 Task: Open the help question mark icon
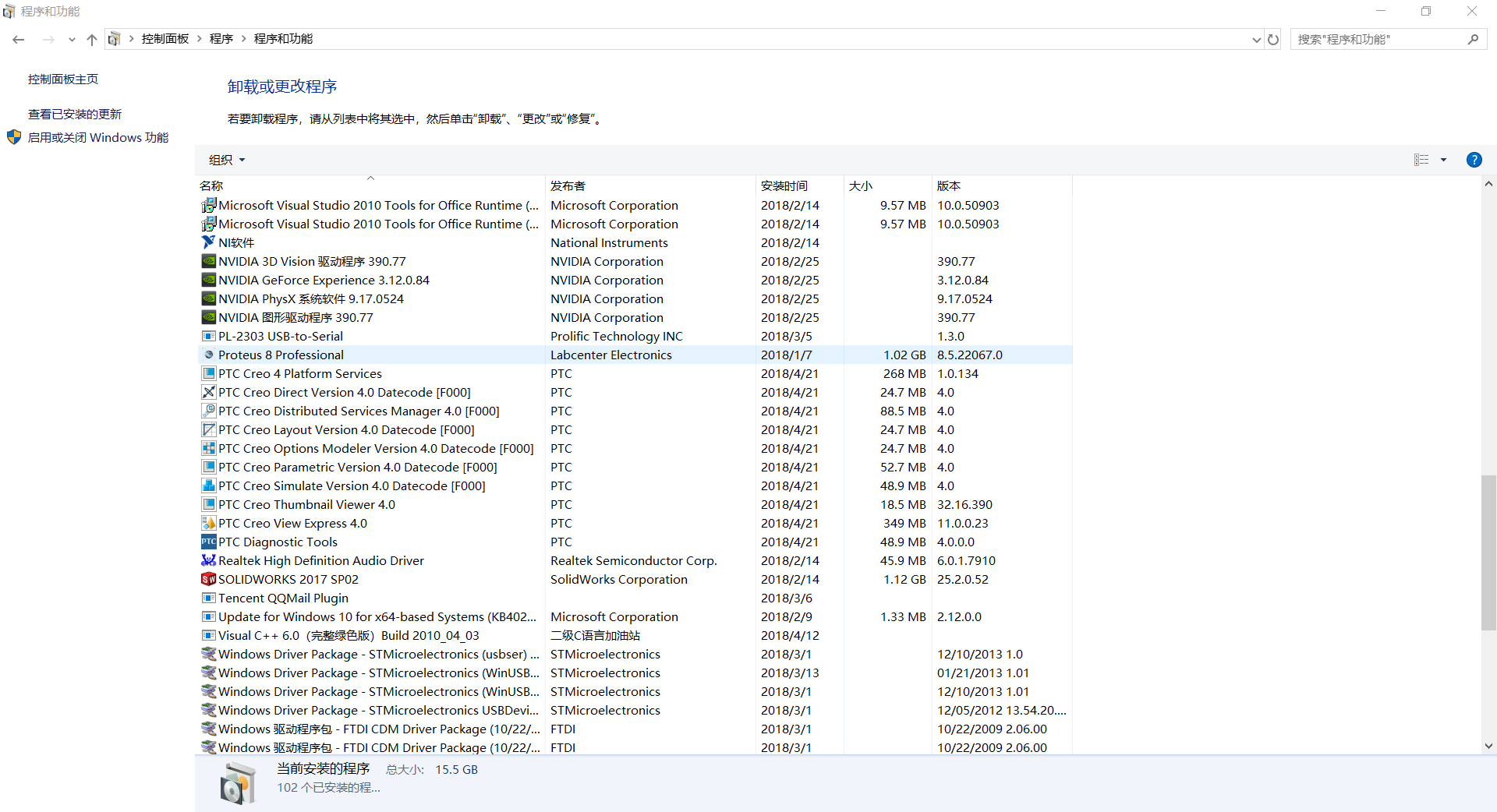1474,160
